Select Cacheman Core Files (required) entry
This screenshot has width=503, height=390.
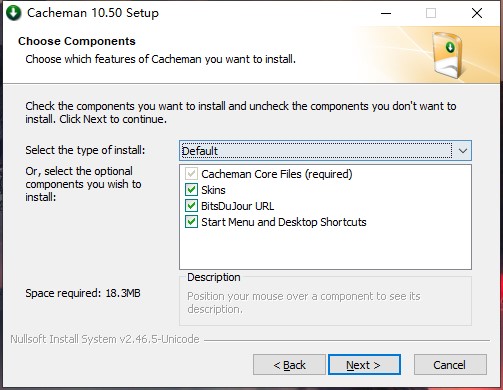[277, 174]
